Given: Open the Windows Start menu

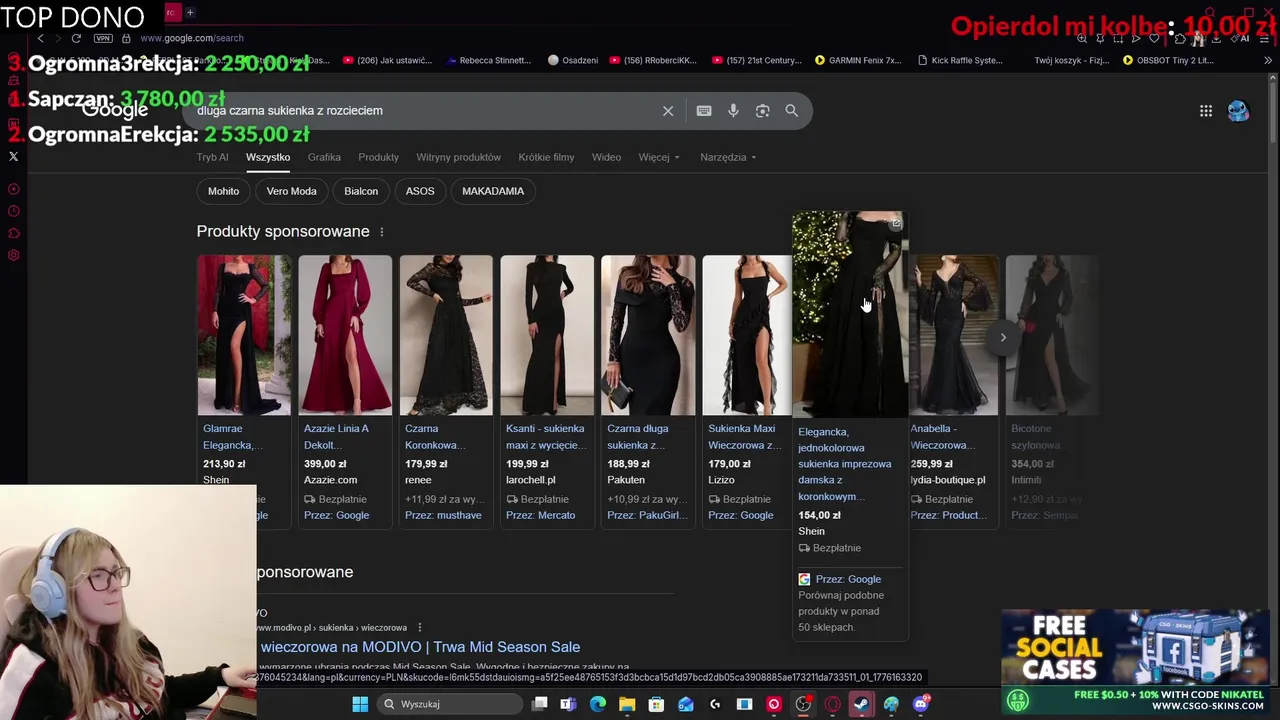Looking at the screenshot, I should (x=360, y=704).
